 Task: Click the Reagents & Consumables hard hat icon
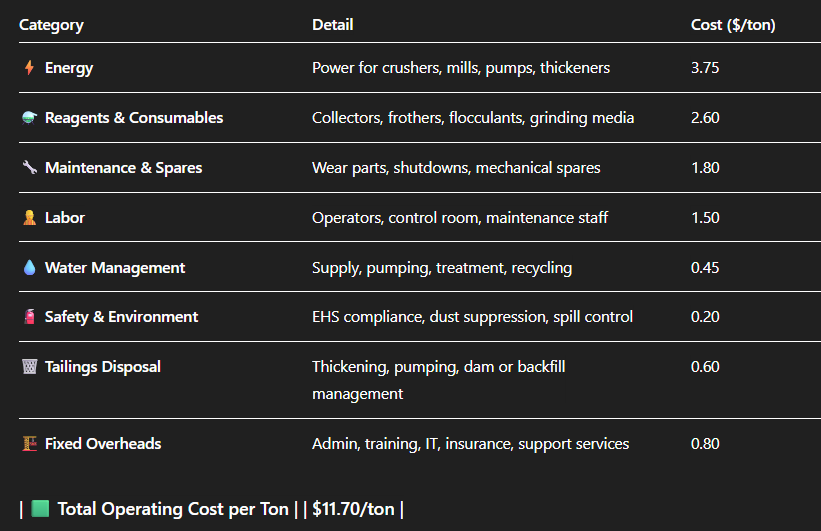click(x=28, y=118)
